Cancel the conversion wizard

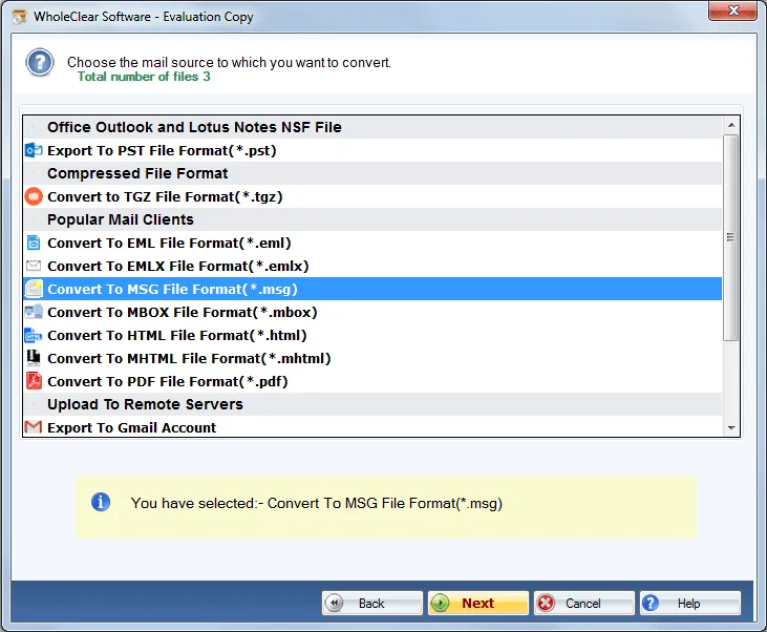click(584, 603)
